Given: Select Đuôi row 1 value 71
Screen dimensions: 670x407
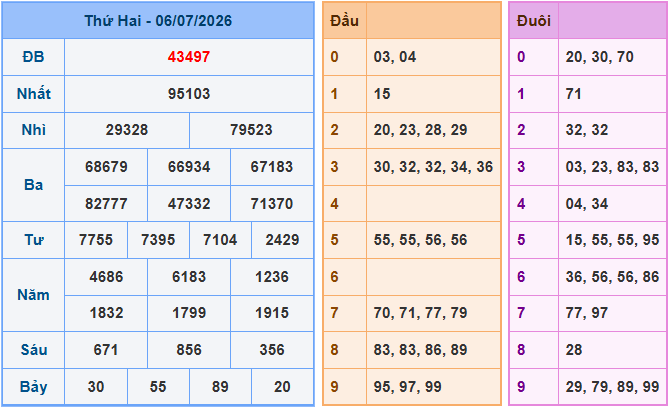Looking at the screenshot, I should click(x=573, y=94).
